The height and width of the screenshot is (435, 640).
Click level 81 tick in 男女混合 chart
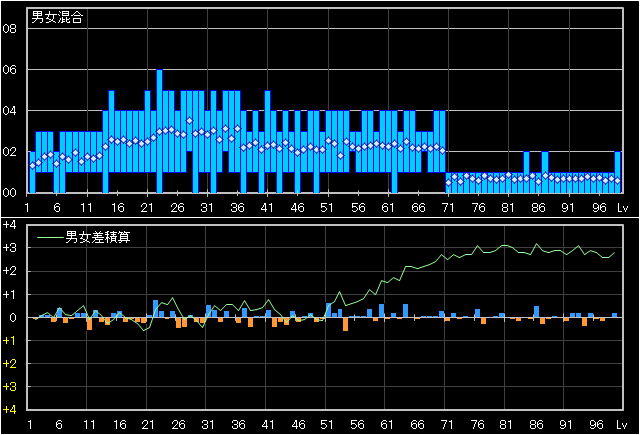(x=508, y=208)
